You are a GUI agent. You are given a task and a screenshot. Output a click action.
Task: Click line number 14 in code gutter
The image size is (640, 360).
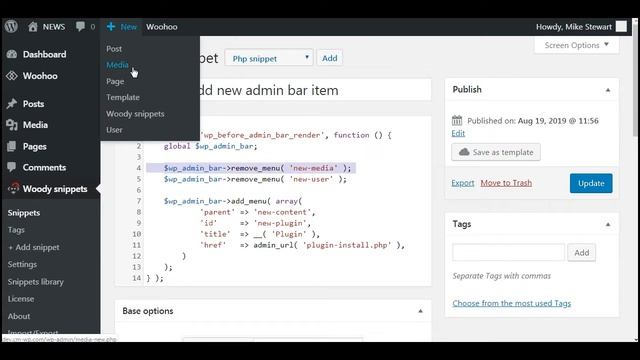click(136, 278)
